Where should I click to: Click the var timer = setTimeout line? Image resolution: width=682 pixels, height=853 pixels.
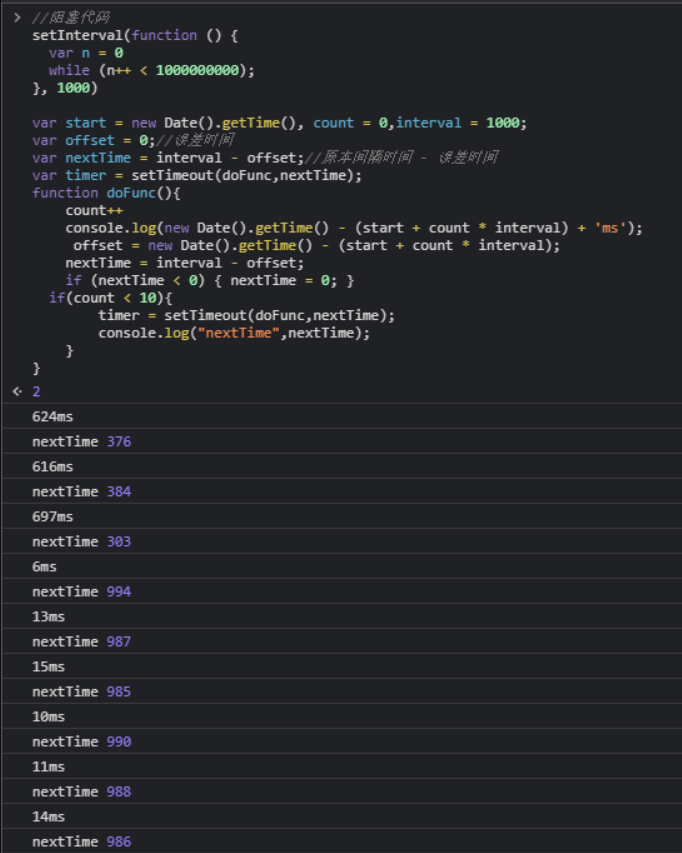pyautogui.click(x=197, y=175)
